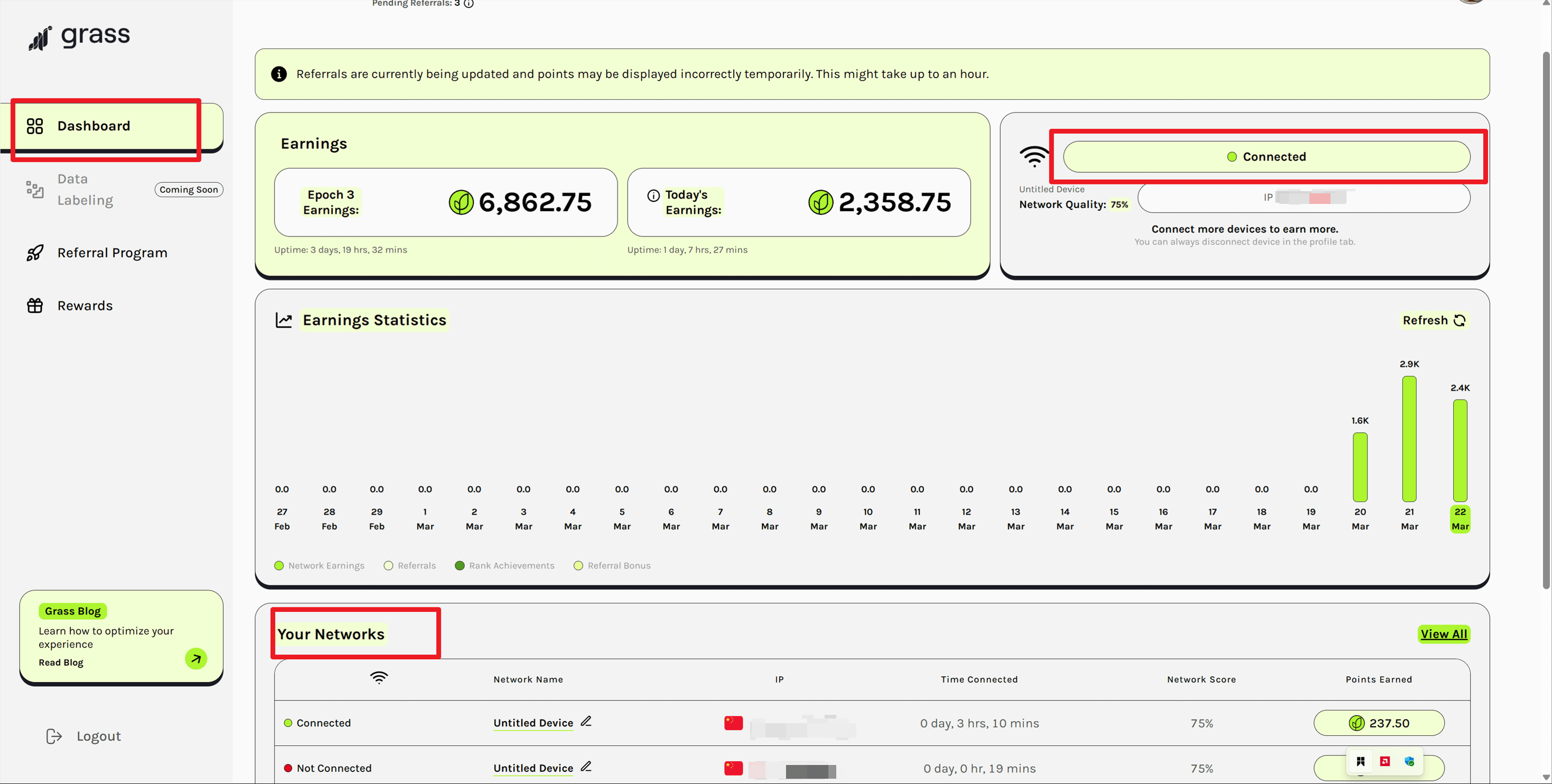Click the Grass Blog label
Screen dimensions: 1552x784
coord(73,611)
